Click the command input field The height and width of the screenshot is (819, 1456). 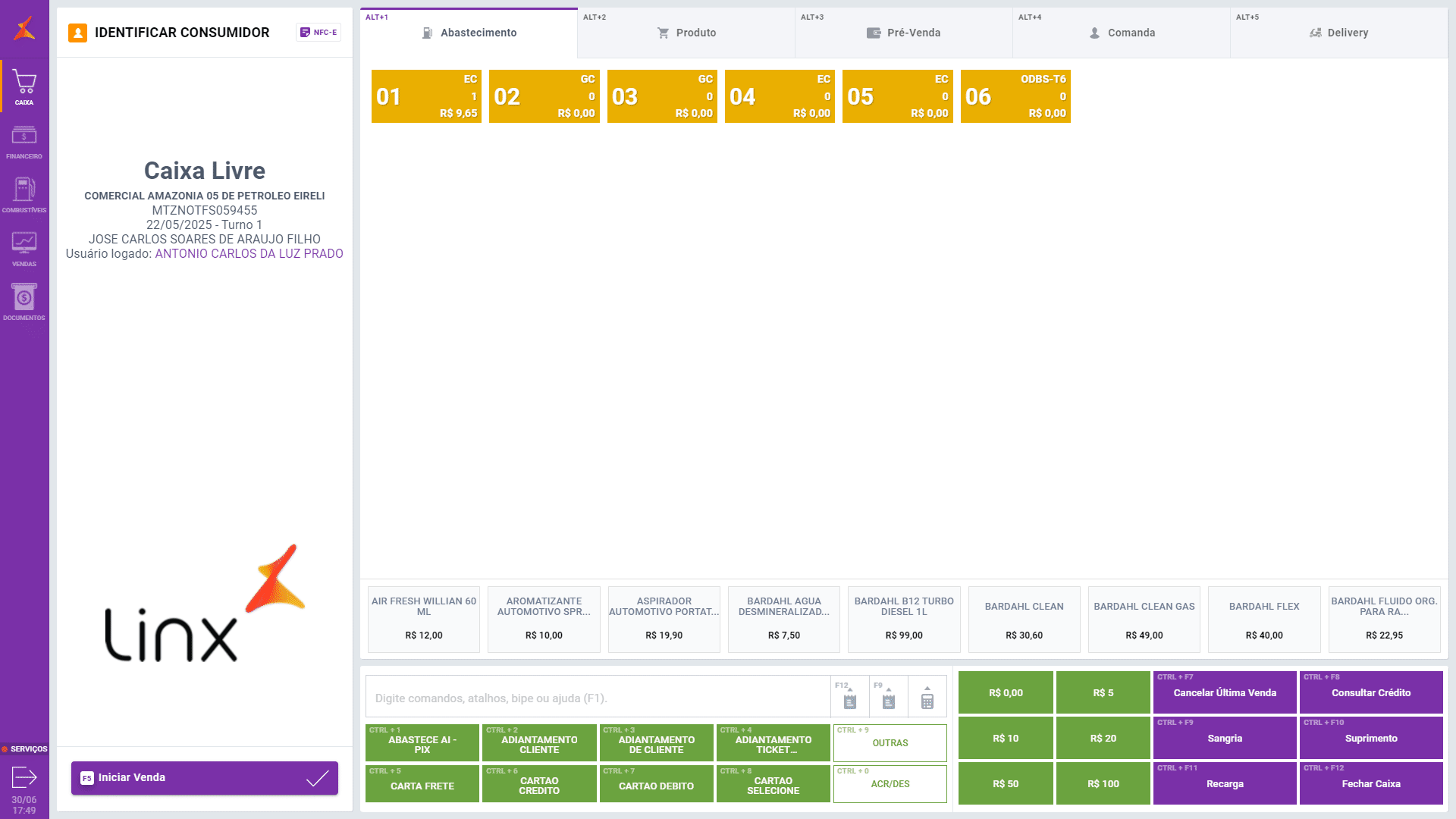coord(598,698)
